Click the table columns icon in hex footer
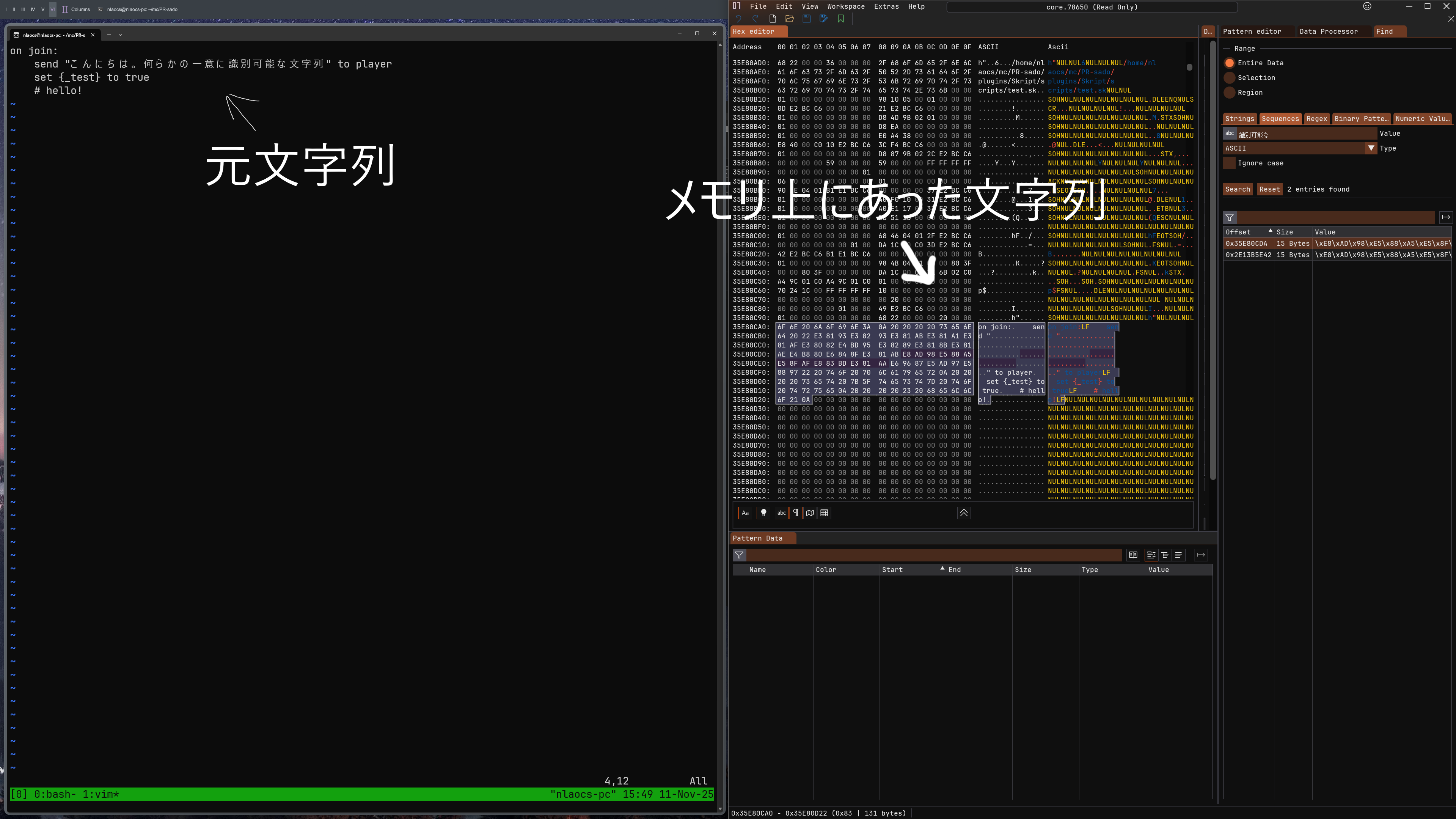The image size is (1456, 819). point(824,512)
